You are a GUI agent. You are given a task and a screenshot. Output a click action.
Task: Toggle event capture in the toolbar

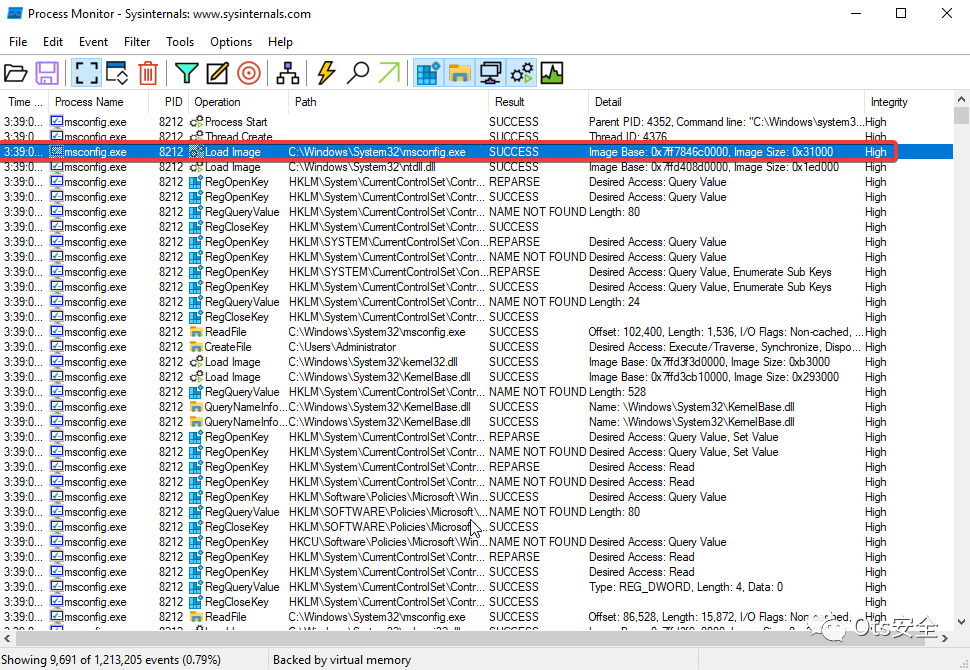click(x=86, y=73)
